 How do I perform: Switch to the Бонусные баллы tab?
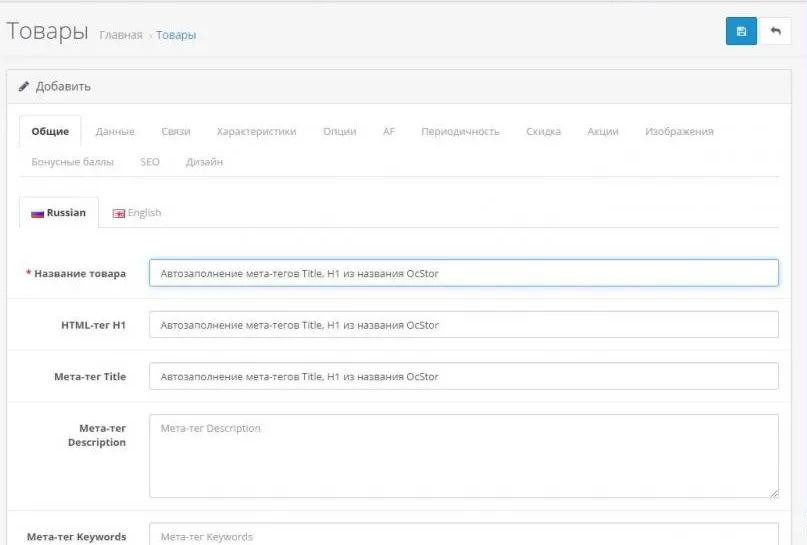tap(72, 161)
